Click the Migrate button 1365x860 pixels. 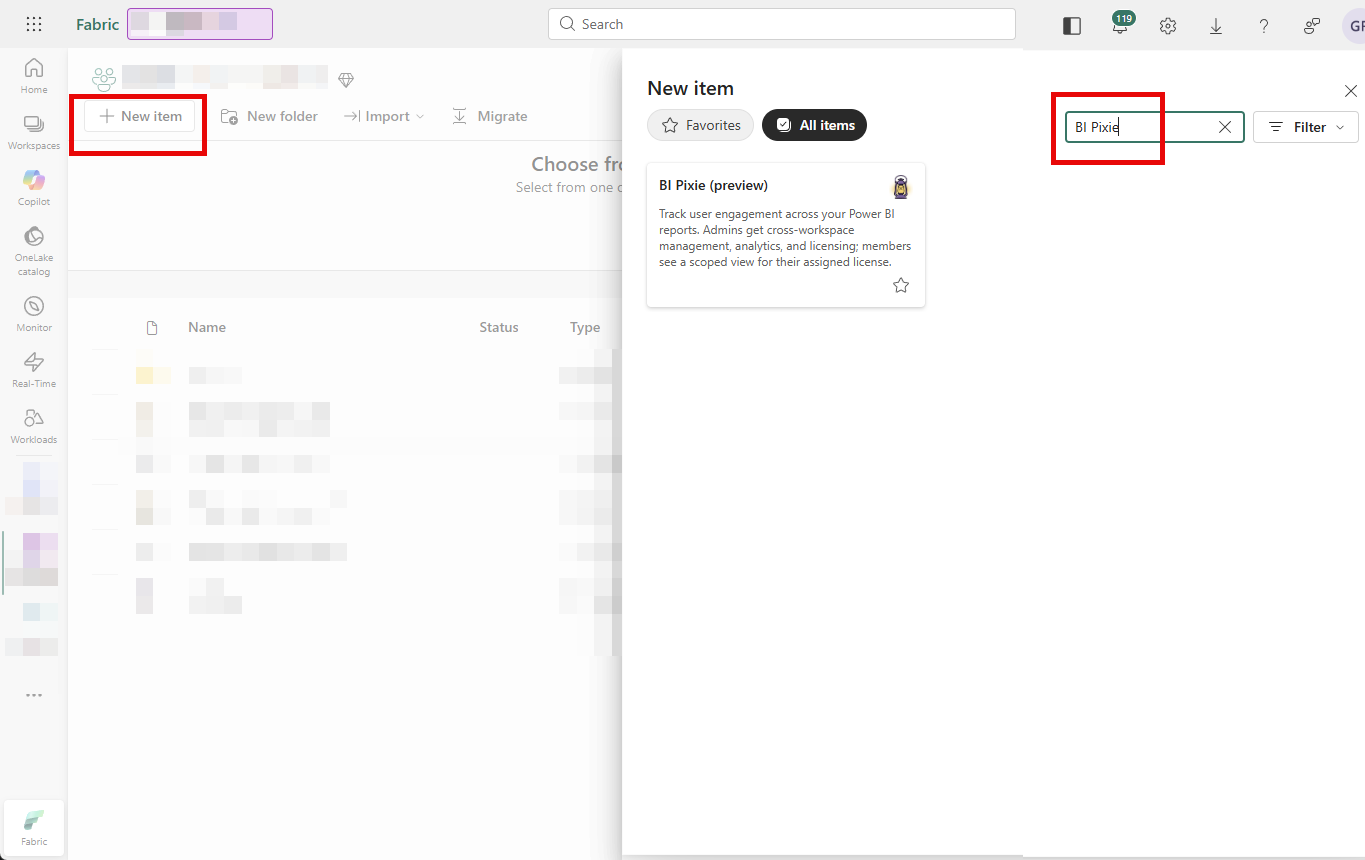tap(490, 116)
